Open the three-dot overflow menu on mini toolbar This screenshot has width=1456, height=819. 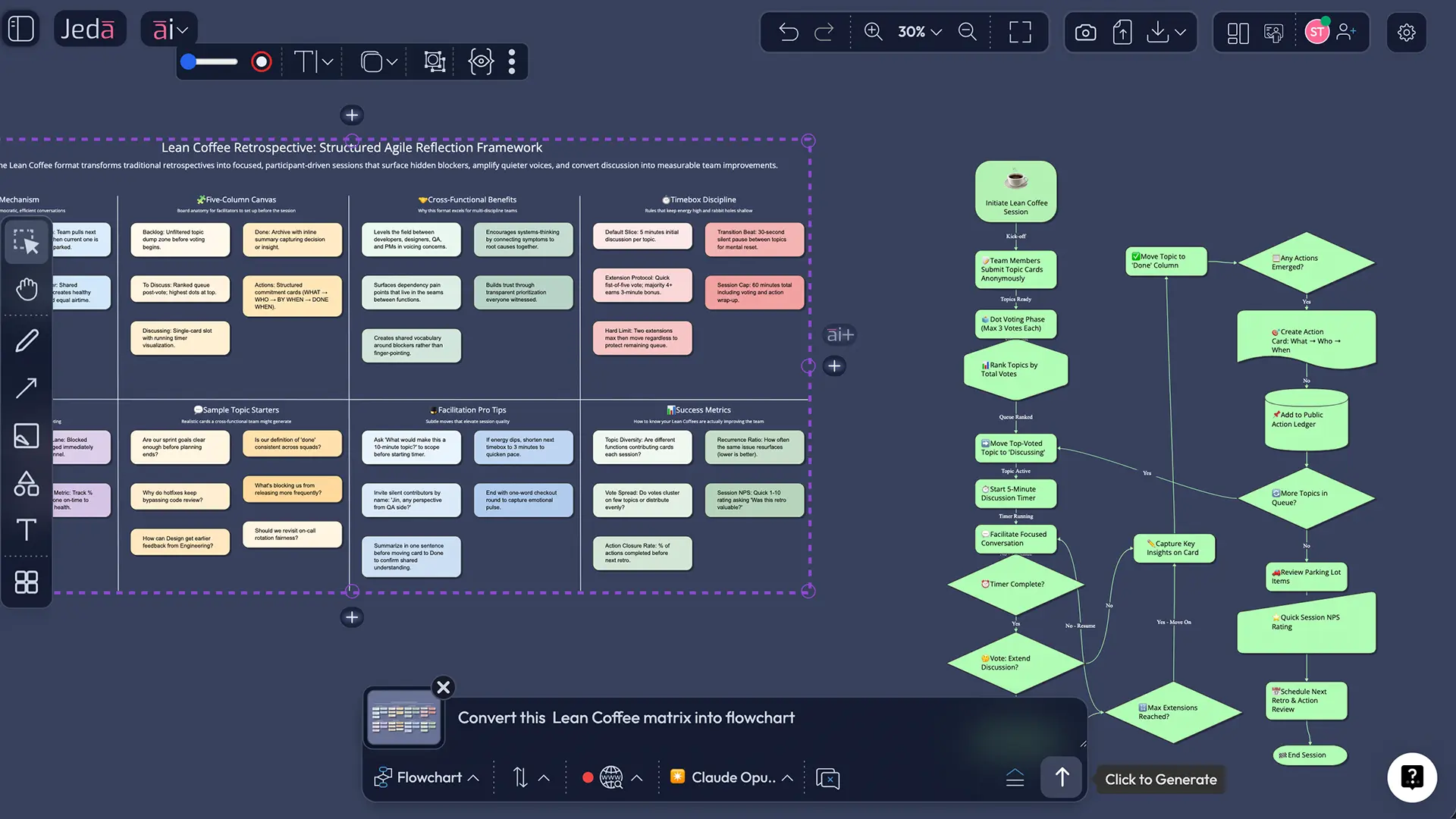(512, 61)
